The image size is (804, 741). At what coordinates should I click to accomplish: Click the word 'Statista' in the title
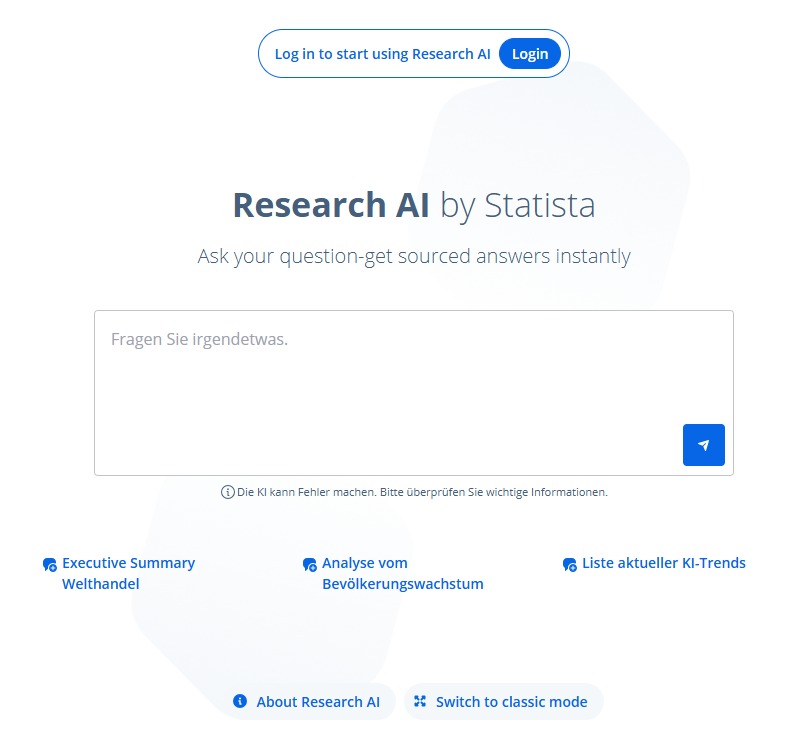(x=540, y=205)
